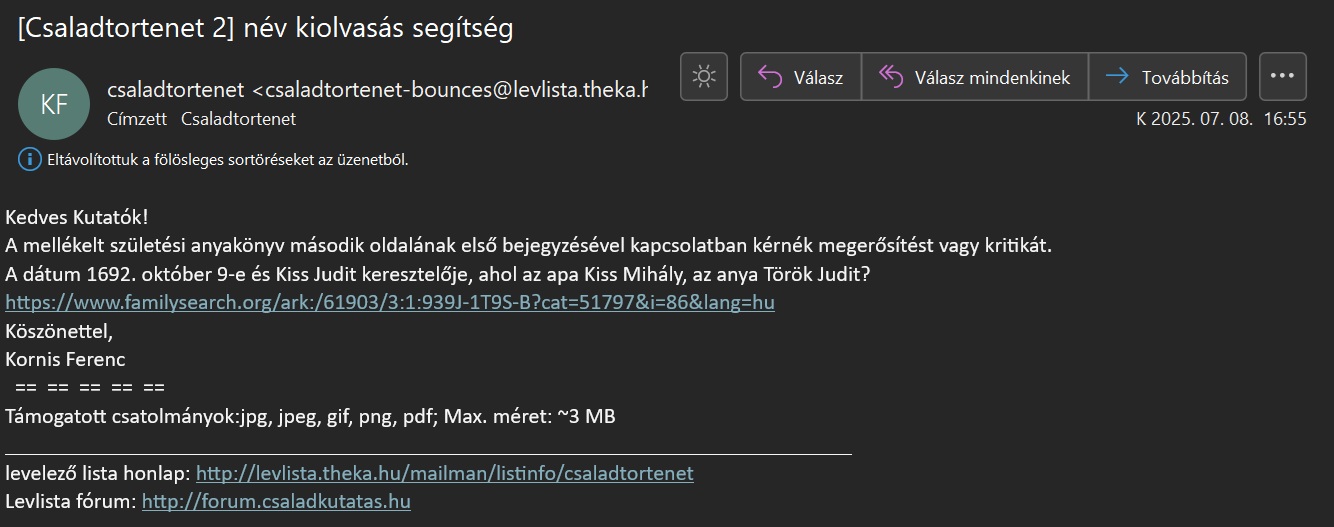Click the email subject title
Viewport: 1334px width, 527px height.
[265, 28]
